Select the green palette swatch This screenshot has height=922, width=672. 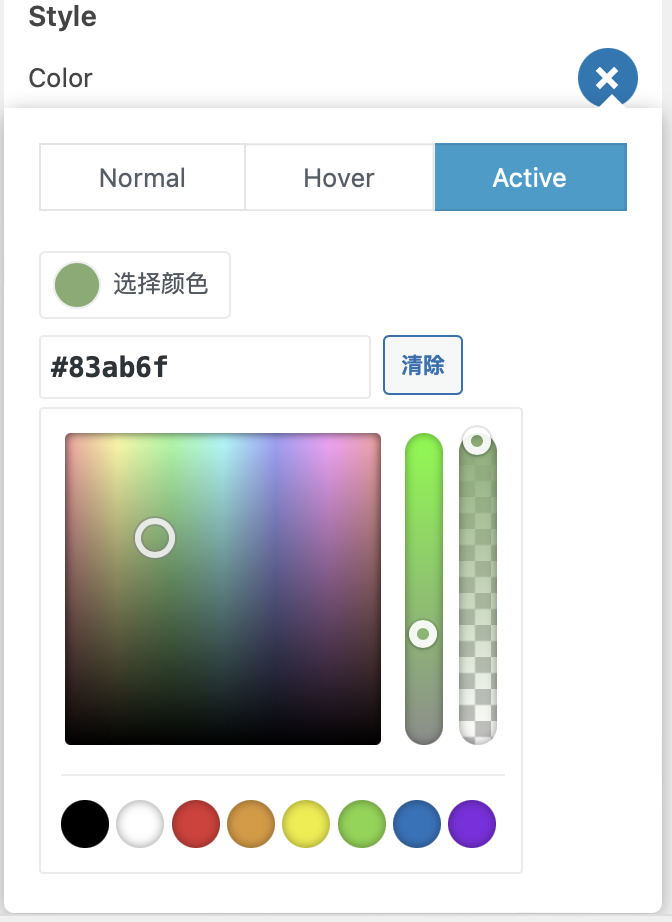coord(362,824)
